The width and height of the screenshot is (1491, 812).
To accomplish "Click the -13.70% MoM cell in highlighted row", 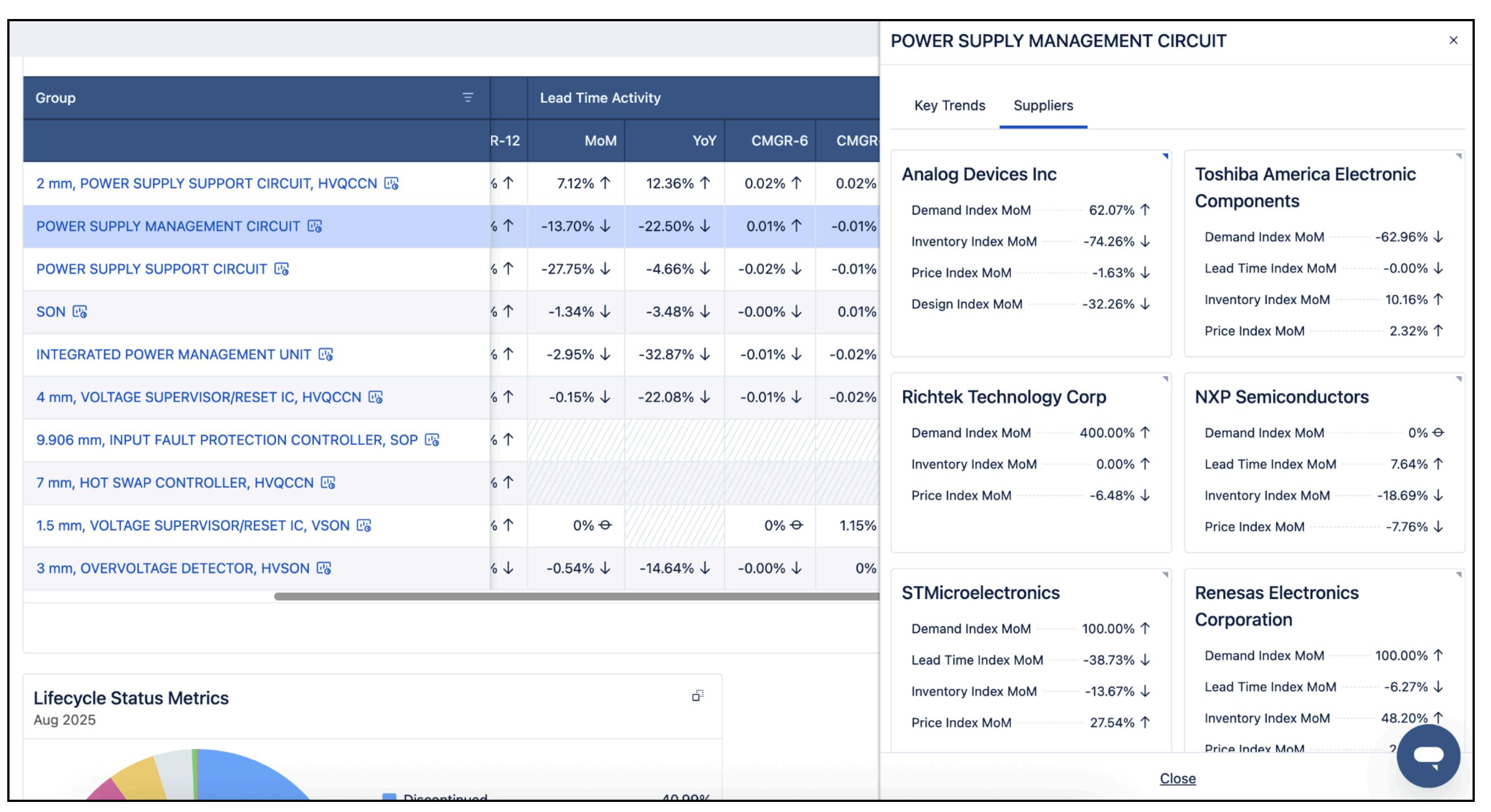I will coord(576,226).
